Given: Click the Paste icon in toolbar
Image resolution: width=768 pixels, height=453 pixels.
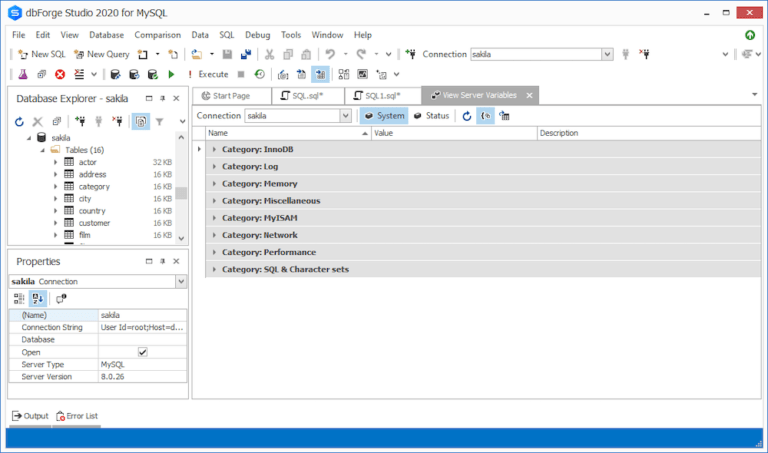Looking at the screenshot, I should pos(306,54).
